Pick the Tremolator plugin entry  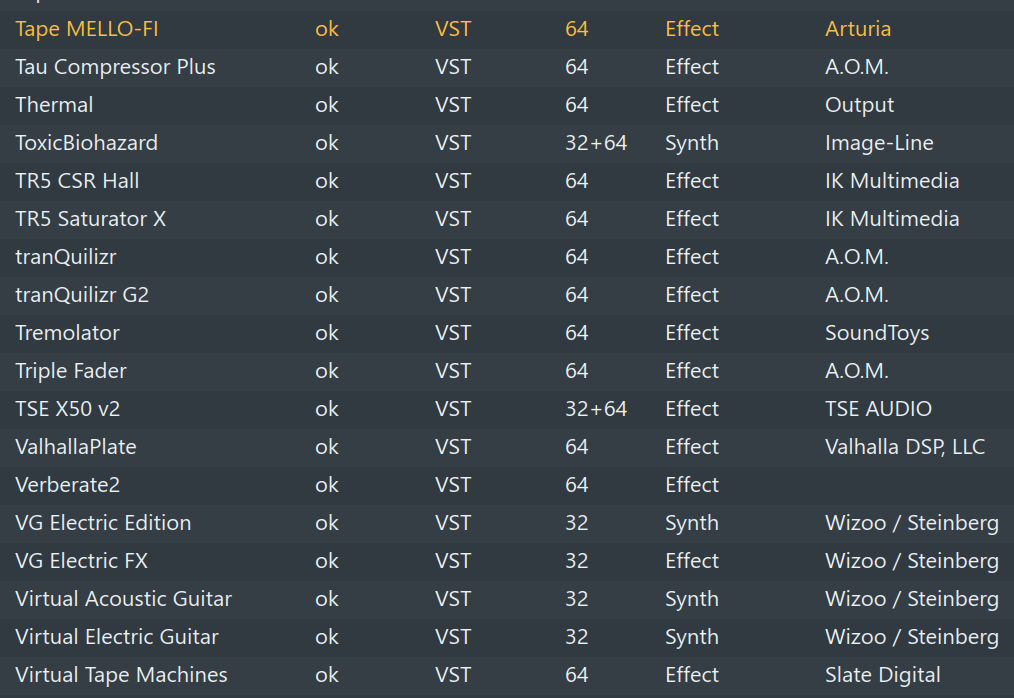67,333
